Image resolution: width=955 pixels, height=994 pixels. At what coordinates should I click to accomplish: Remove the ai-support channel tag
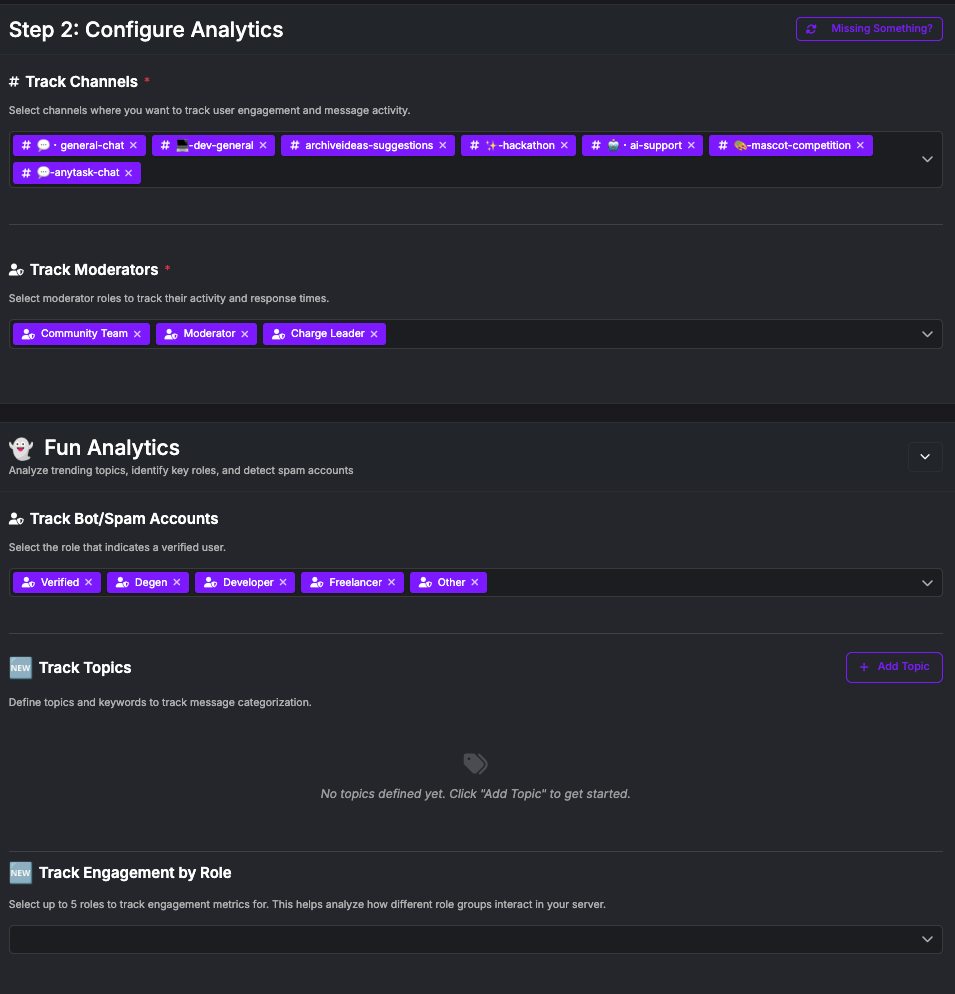(x=691, y=146)
